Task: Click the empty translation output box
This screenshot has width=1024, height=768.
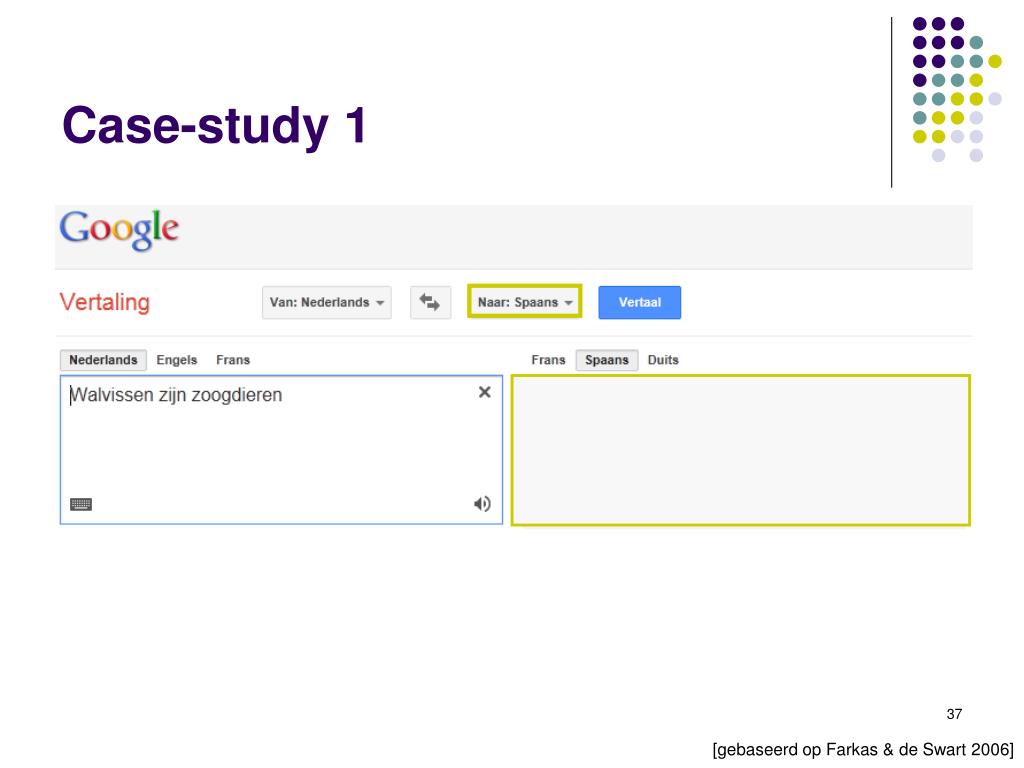Action: (741, 450)
